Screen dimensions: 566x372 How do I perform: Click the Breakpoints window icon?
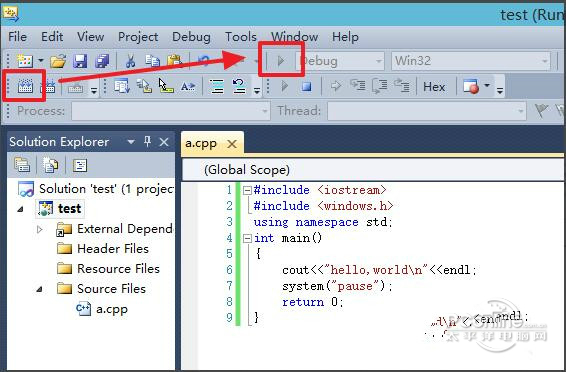click(471, 87)
